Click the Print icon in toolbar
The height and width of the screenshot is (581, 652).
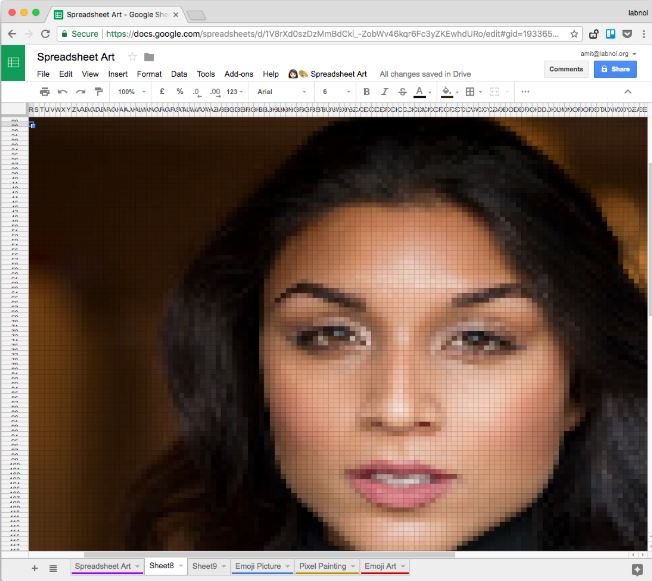[44, 91]
